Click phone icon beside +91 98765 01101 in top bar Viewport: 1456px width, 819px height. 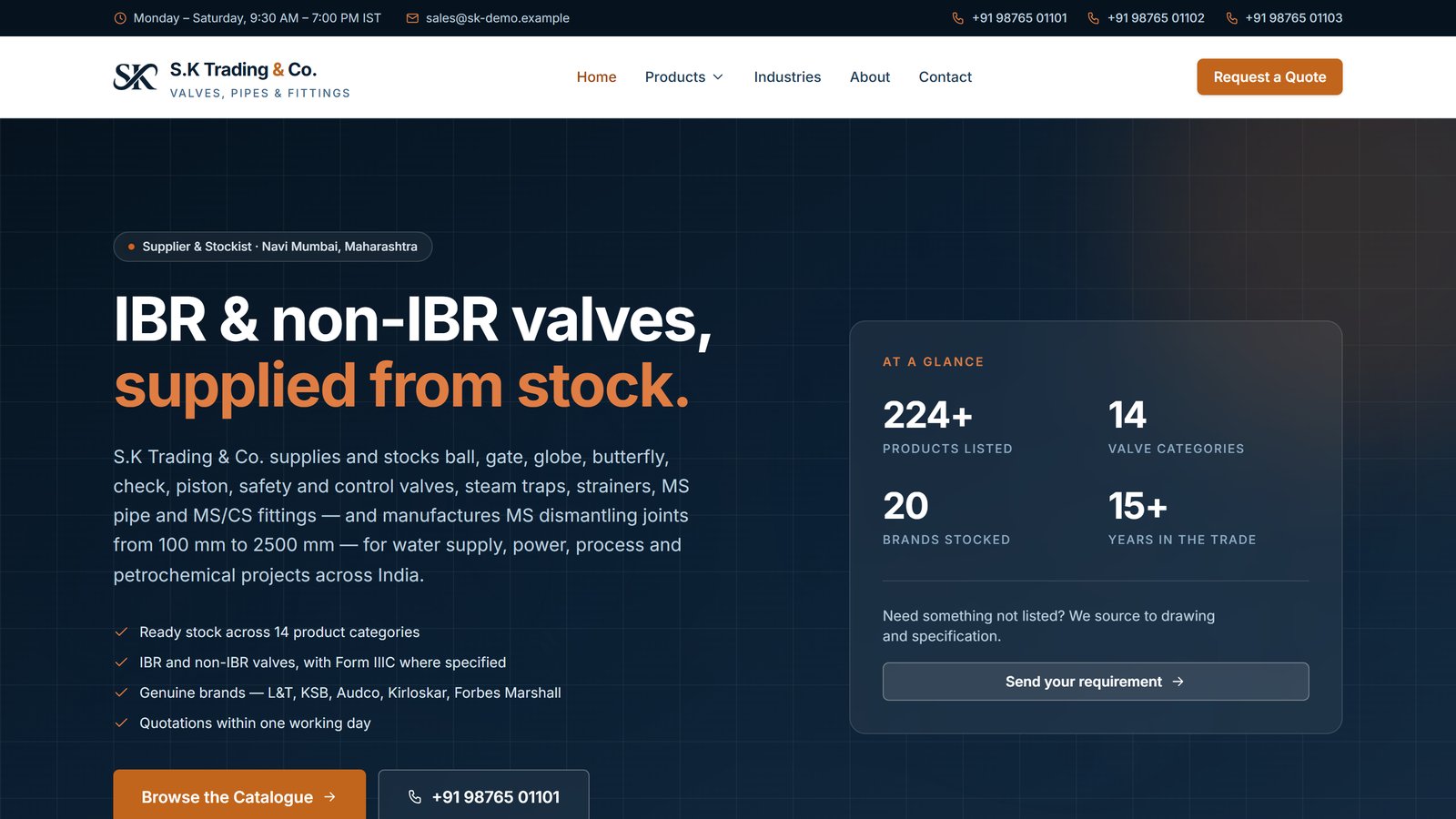[958, 18]
